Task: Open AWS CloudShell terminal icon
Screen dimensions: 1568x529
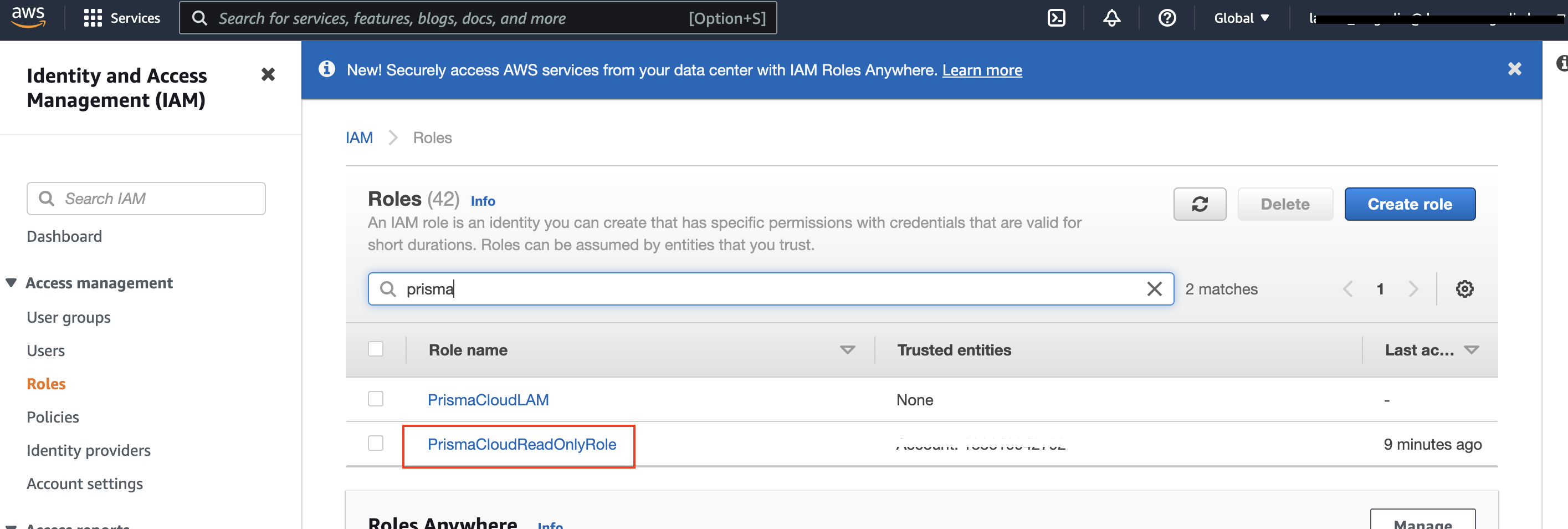Action: click(1056, 18)
